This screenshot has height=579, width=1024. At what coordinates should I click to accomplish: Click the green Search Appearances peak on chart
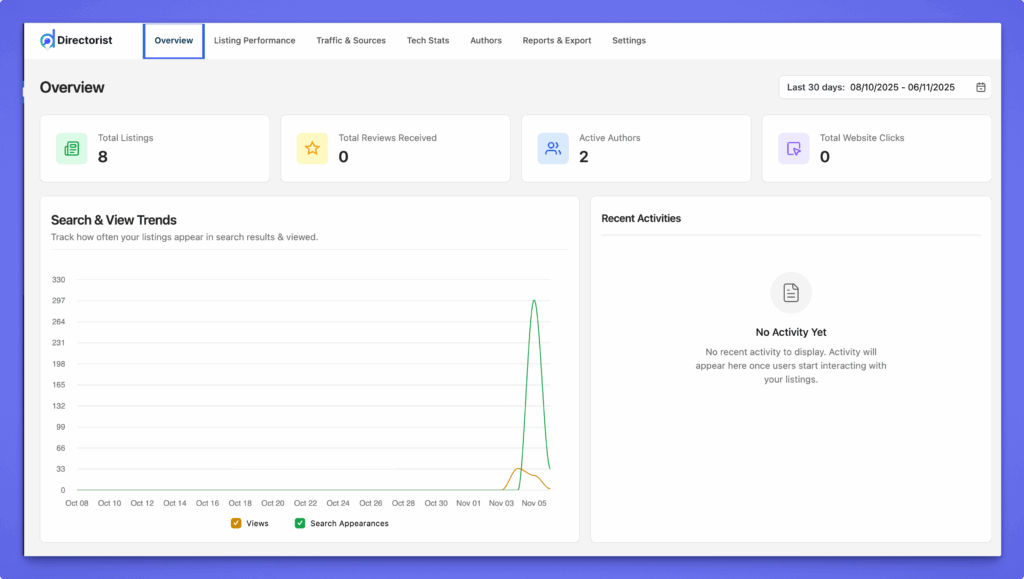point(534,301)
